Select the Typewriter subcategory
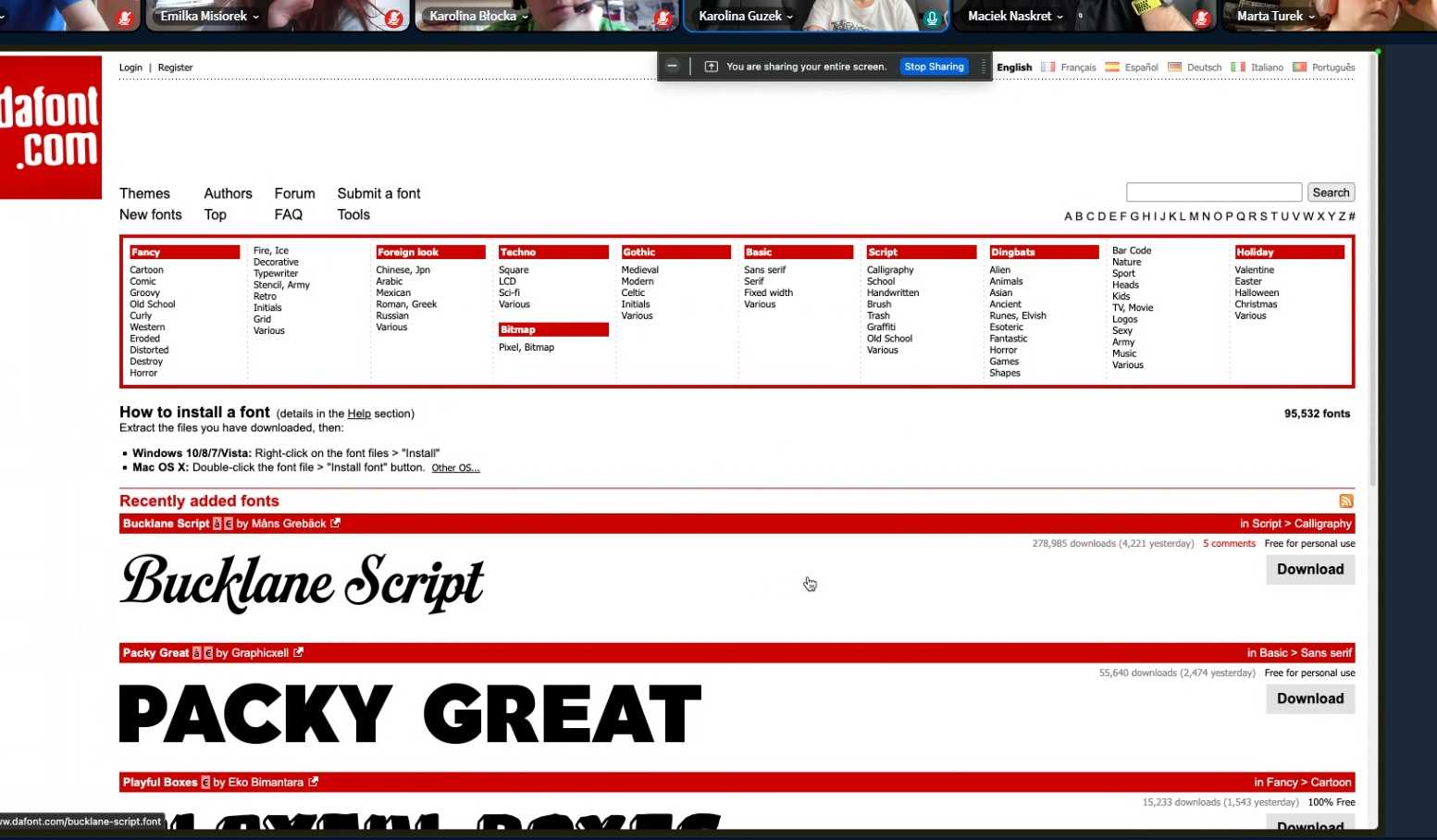Image resolution: width=1437 pixels, height=840 pixels. coord(276,274)
